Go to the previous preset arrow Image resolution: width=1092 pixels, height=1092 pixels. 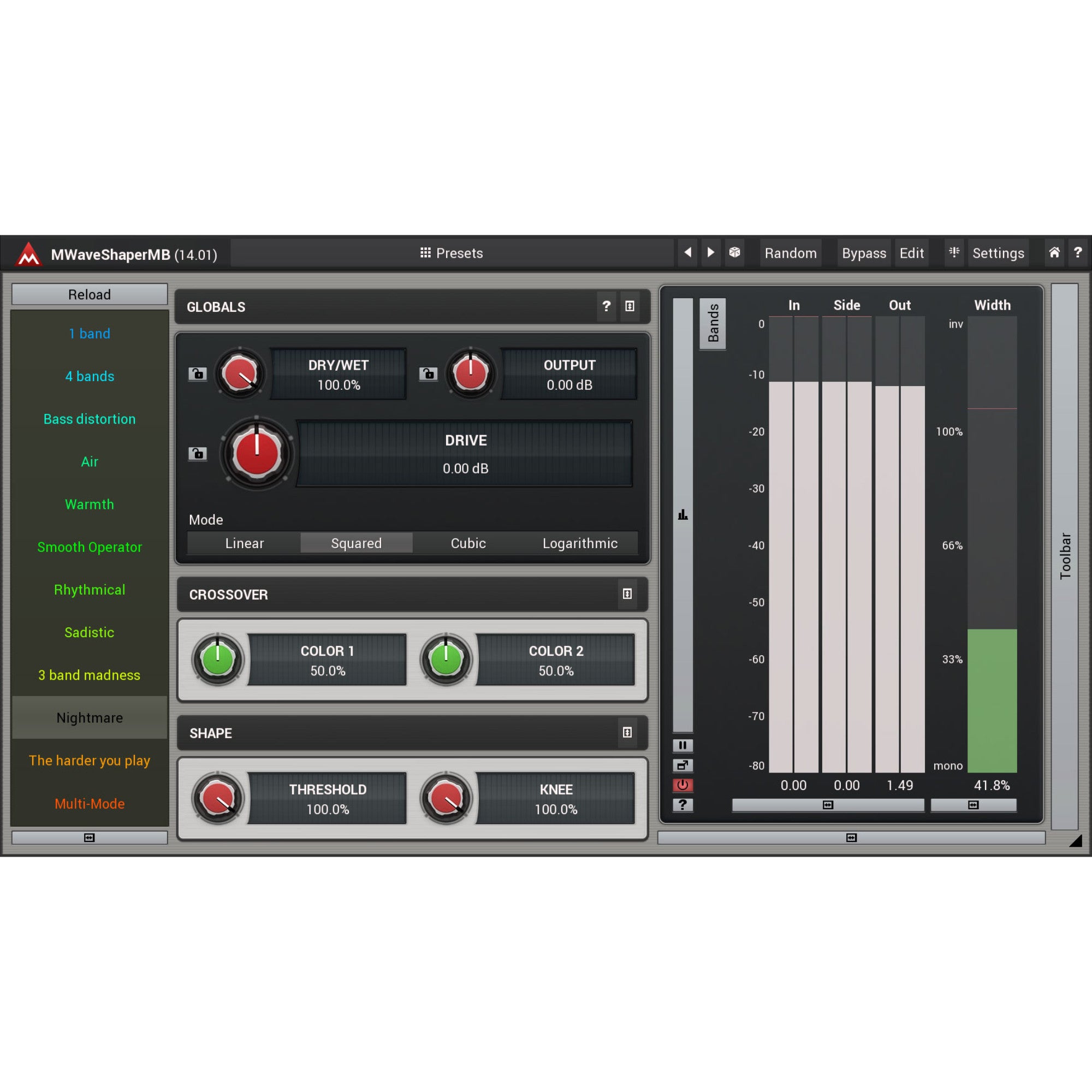click(688, 253)
